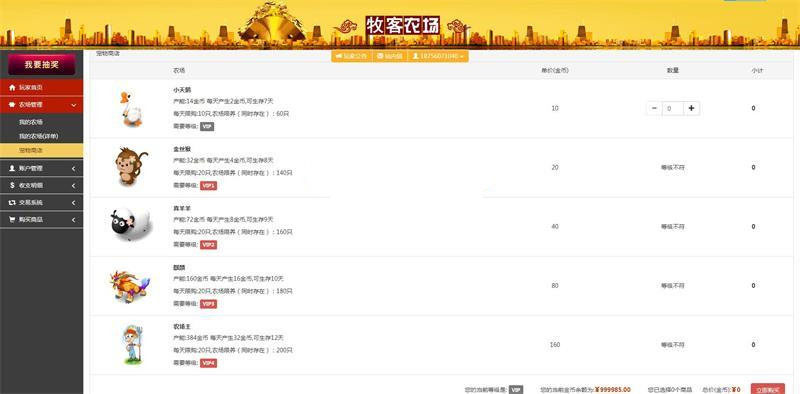Click the red VIP3 badge of qilin row
This screenshot has height=394, width=800.
coord(208,304)
